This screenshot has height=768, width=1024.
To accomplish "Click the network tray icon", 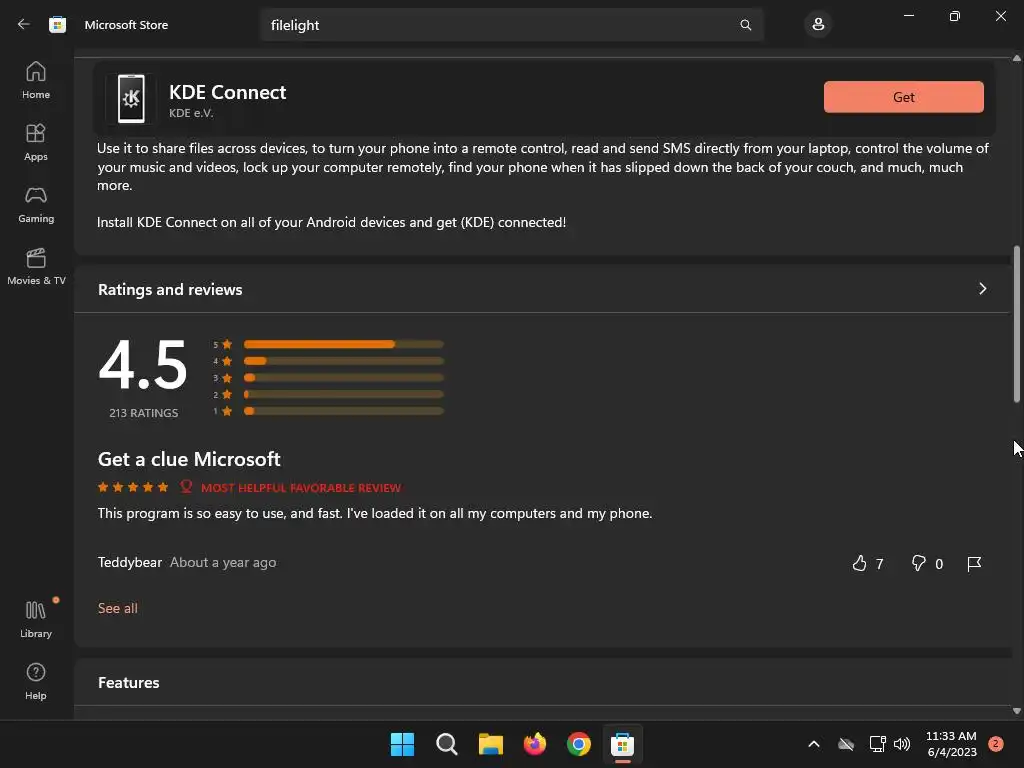I will pyautogui.click(x=877, y=744).
